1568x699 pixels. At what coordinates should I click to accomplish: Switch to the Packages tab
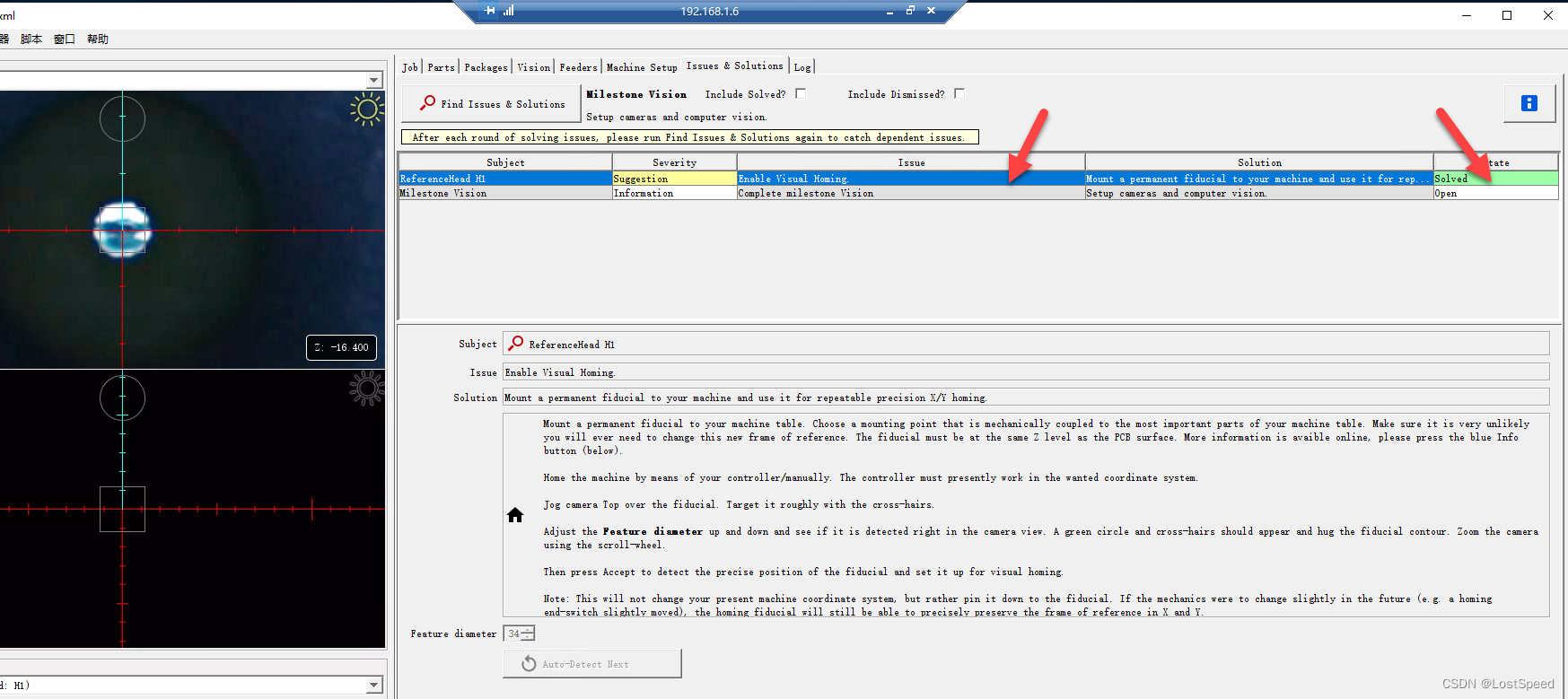(x=486, y=67)
